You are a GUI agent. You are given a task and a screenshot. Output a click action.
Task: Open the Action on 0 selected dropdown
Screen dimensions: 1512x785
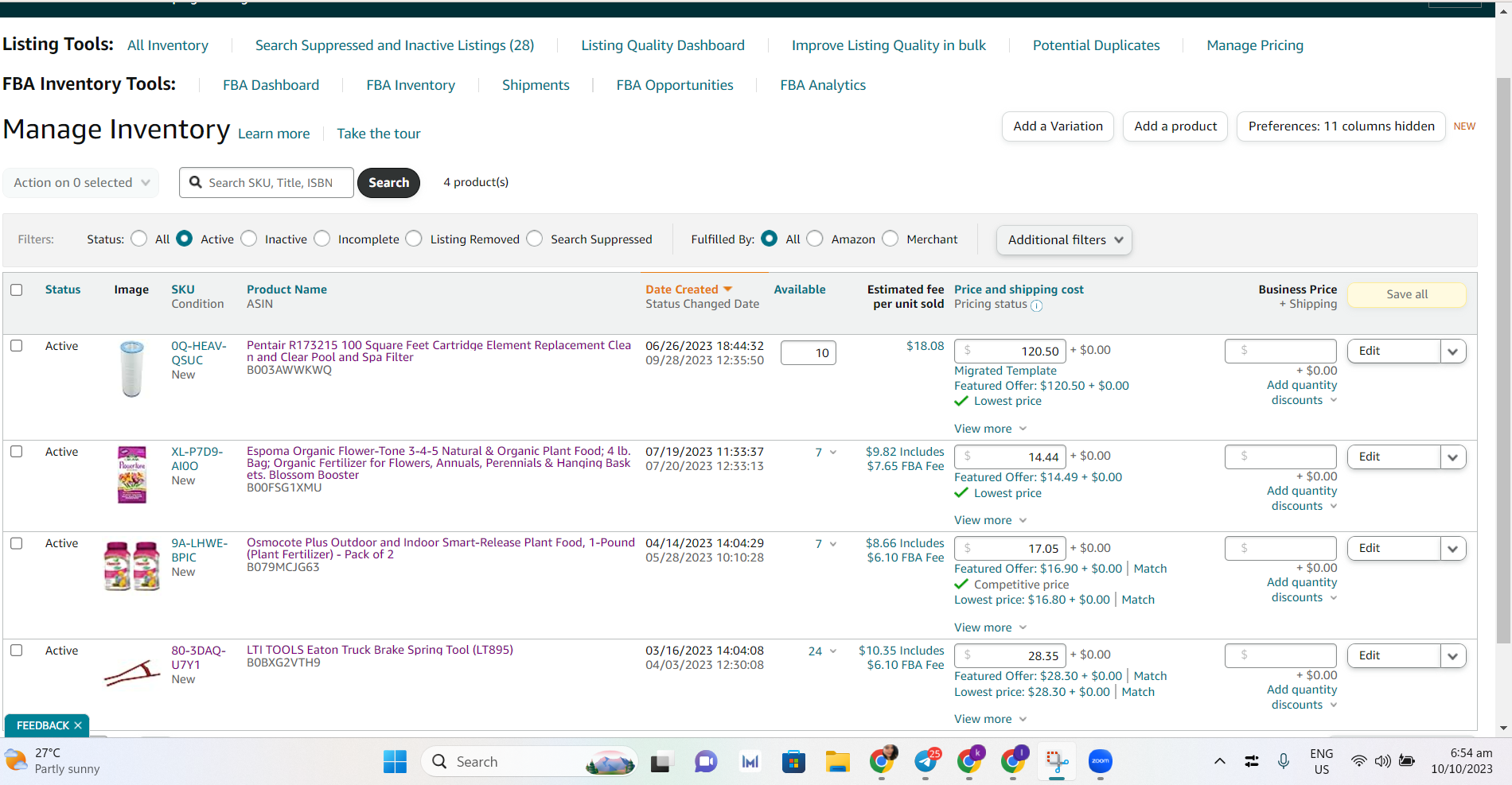tap(81, 183)
